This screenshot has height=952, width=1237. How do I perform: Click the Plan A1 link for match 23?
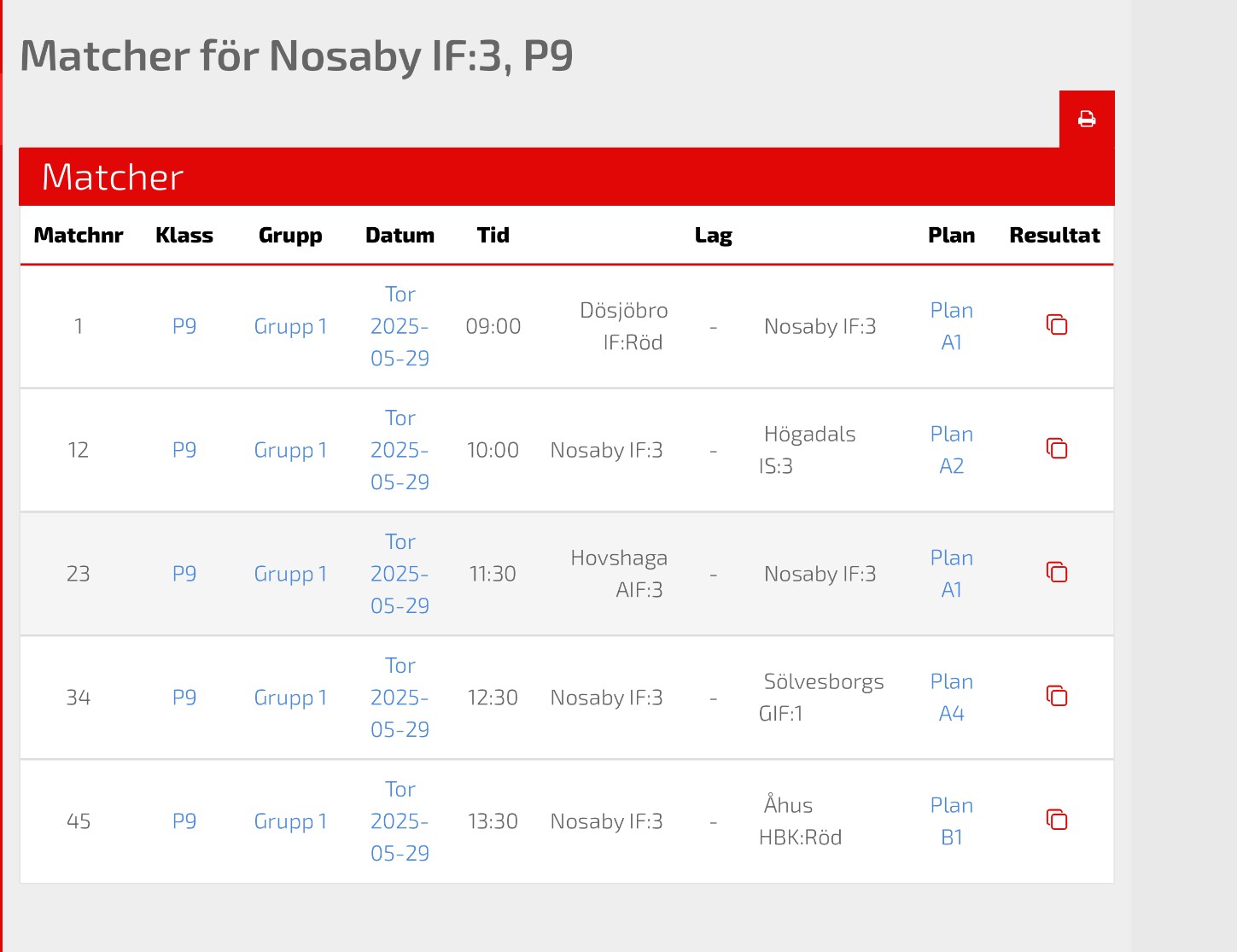[x=951, y=574]
